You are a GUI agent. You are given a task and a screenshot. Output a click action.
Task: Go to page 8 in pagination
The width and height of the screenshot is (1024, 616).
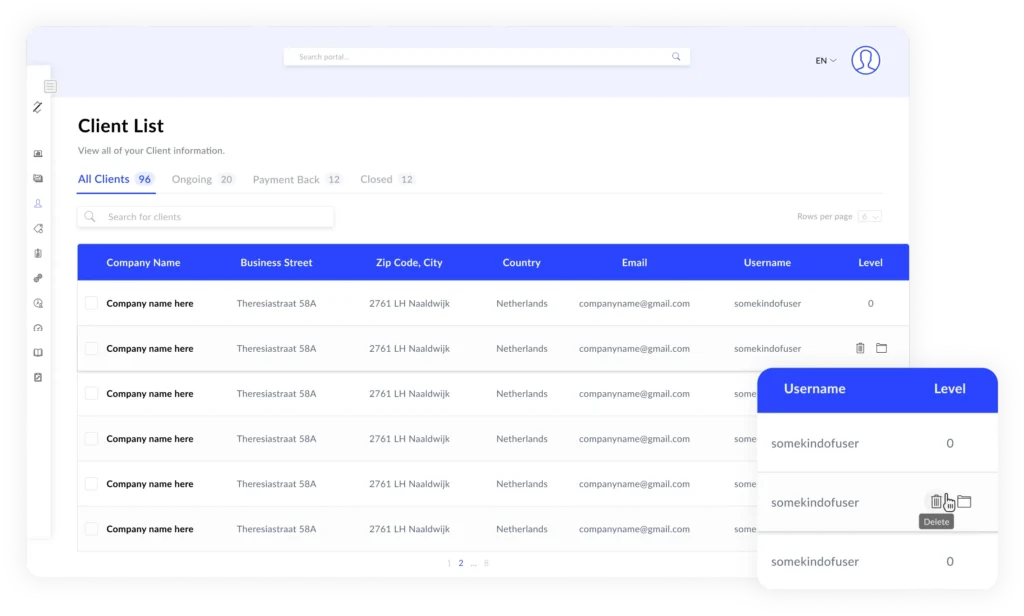tap(486, 563)
